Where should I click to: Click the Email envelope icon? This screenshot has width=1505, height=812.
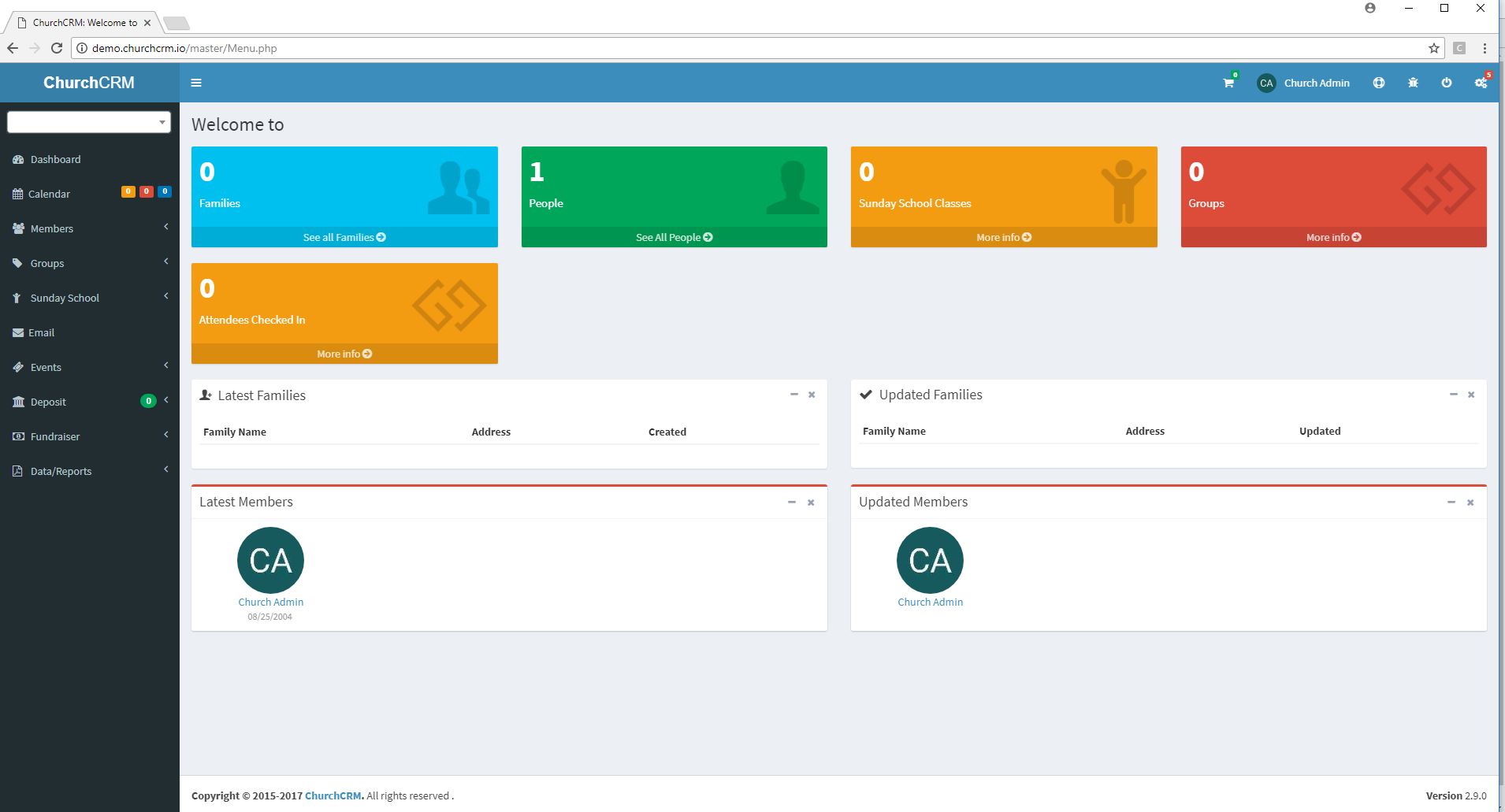click(x=18, y=332)
